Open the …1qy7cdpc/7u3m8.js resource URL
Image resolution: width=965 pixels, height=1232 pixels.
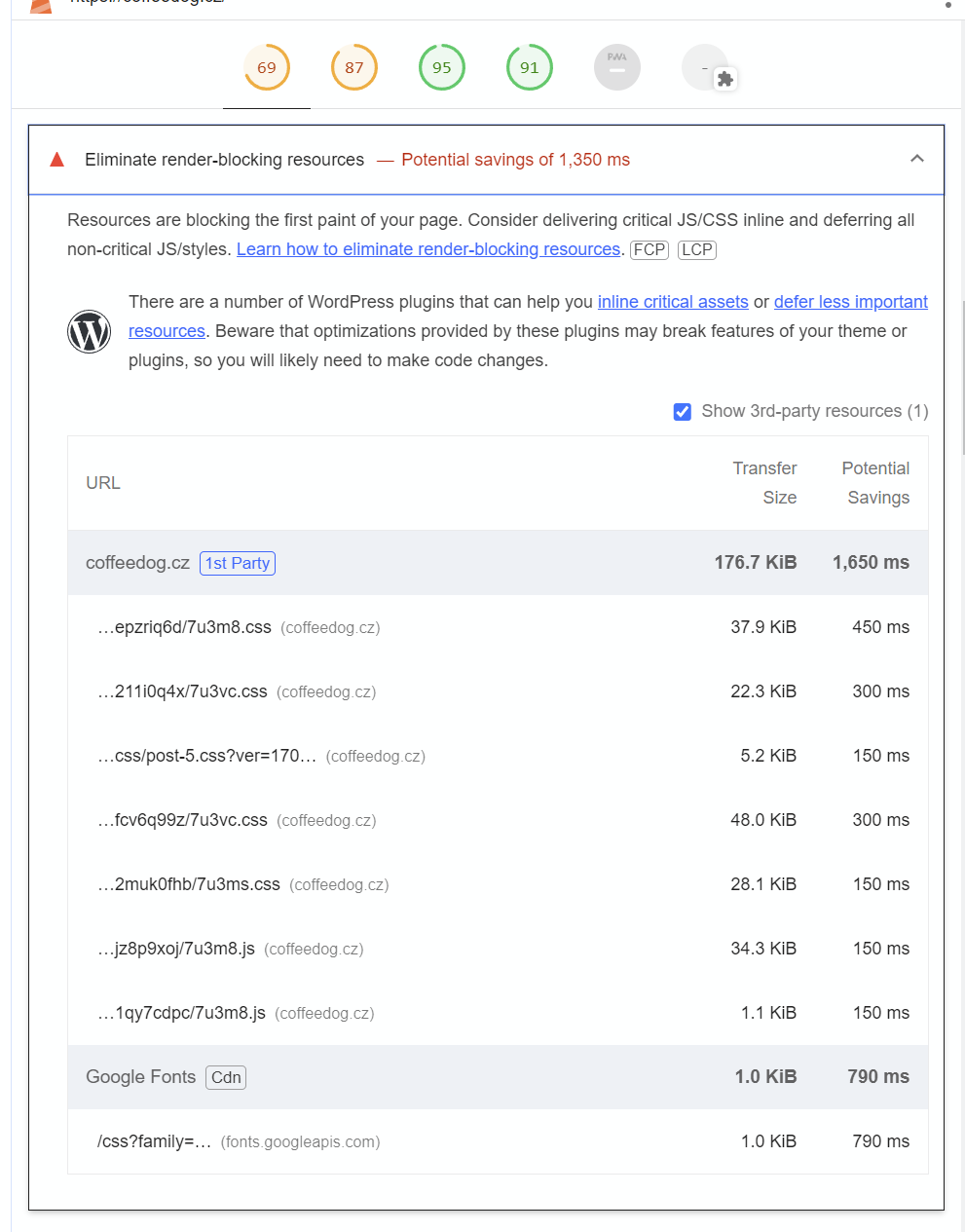pyautogui.click(x=181, y=1013)
